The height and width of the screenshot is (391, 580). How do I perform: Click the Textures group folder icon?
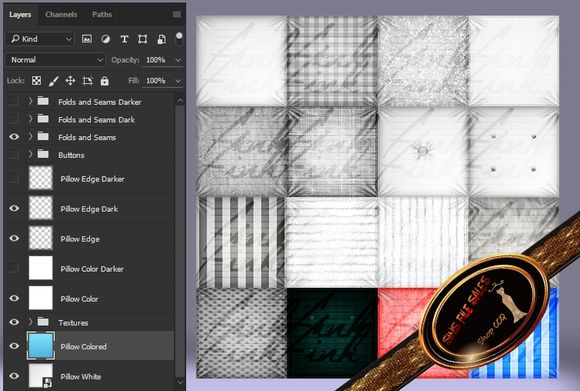click(43, 322)
